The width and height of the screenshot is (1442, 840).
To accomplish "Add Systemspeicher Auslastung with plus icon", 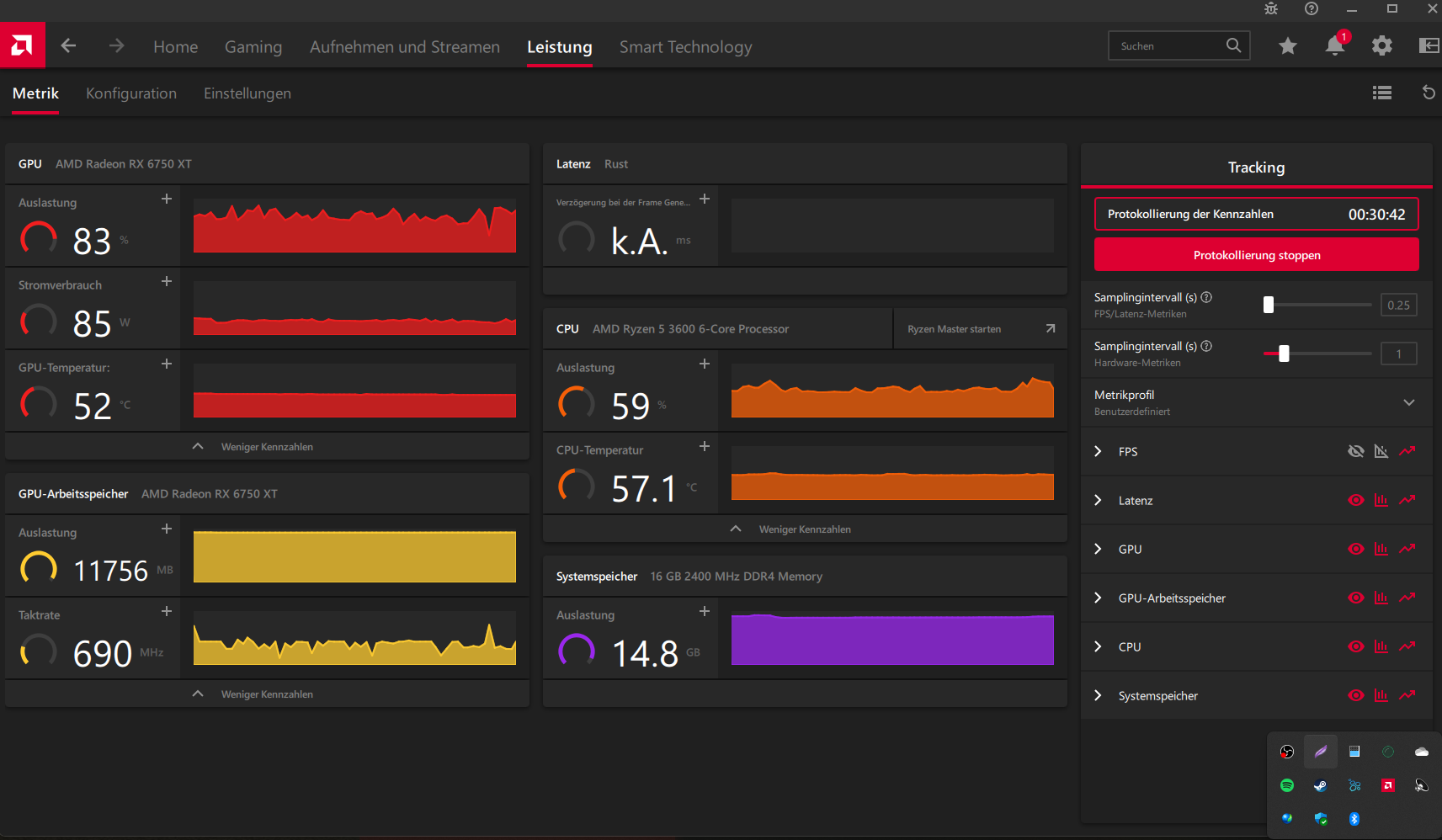I will [705, 611].
